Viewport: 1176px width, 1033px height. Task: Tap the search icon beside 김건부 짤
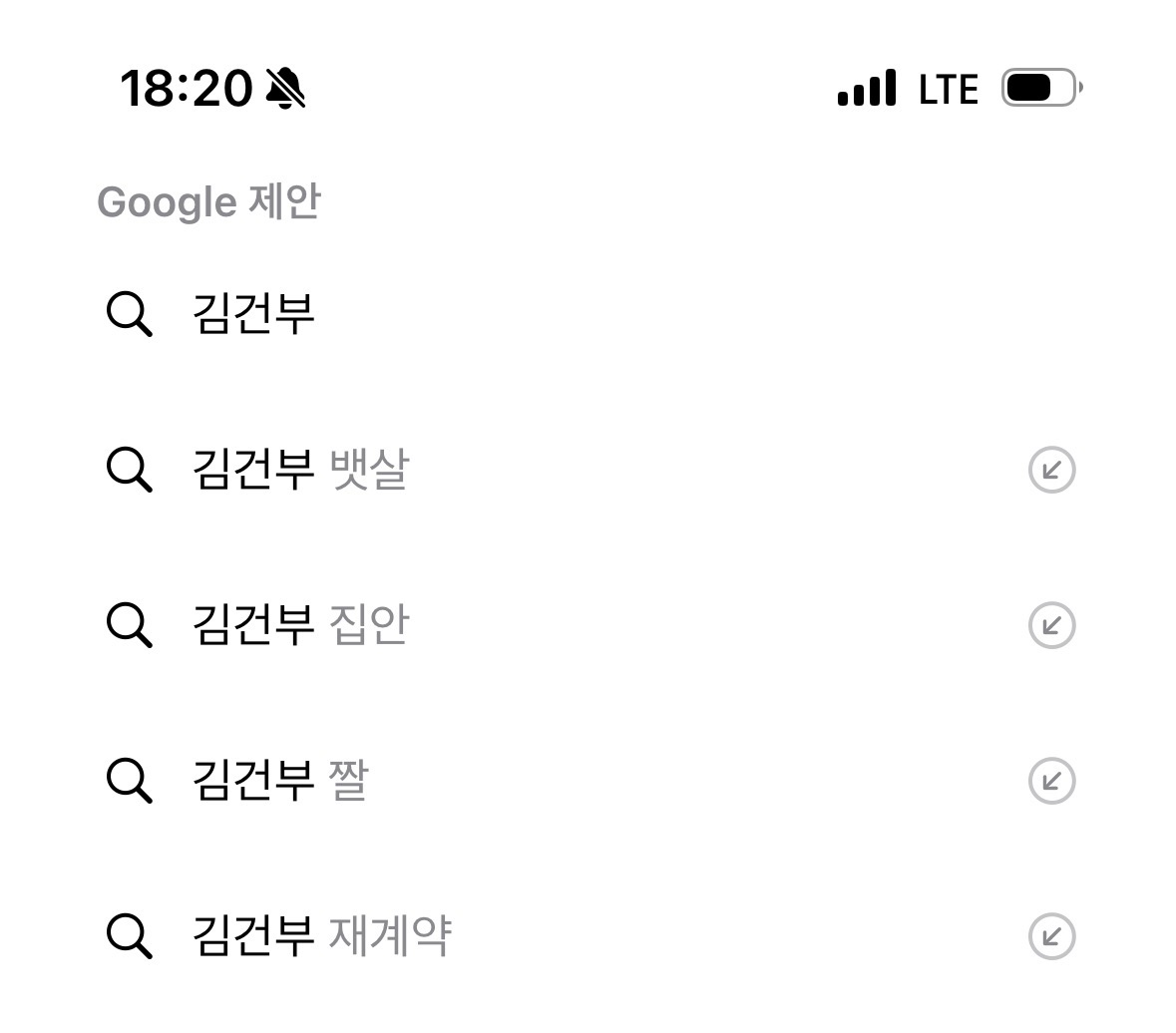point(129,781)
